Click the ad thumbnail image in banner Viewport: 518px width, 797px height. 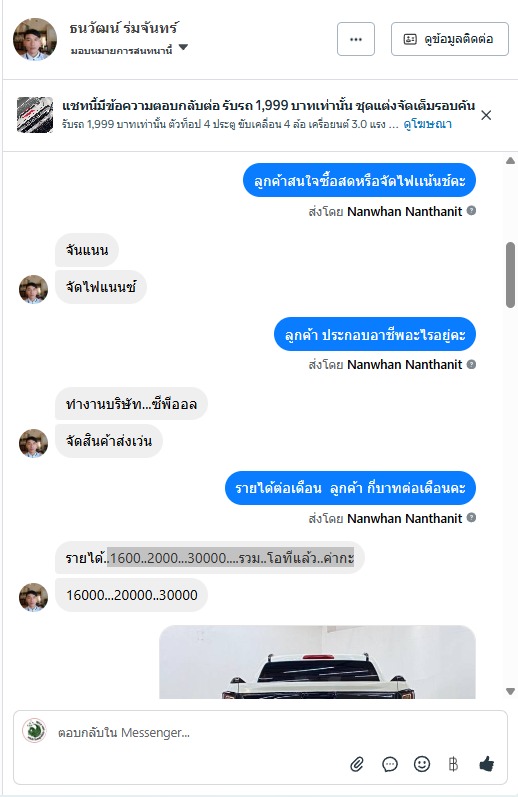click(x=35, y=115)
